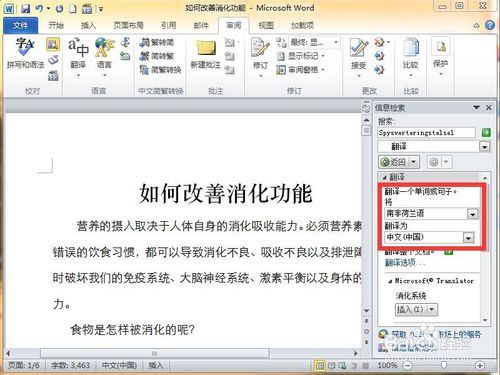Screen dimensions: 500x375
Task: Switch to draft view in status bar
Action: [x=366, y=366]
